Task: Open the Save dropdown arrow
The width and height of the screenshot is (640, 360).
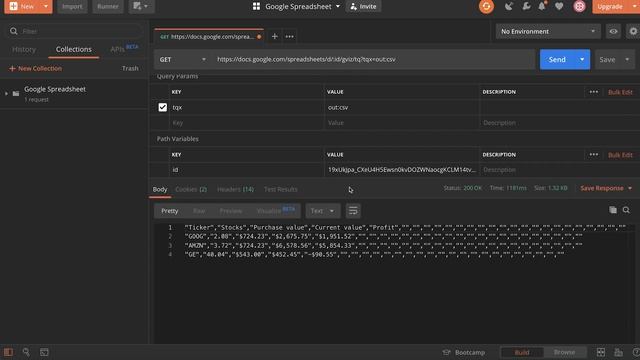Action: pyautogui.click(x=627, y=60)
